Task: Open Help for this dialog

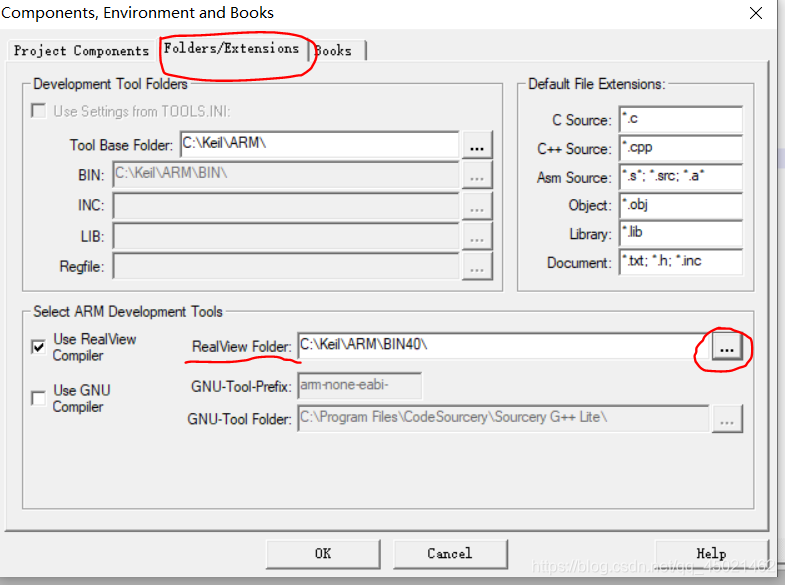Action: [x=711, y=553]
